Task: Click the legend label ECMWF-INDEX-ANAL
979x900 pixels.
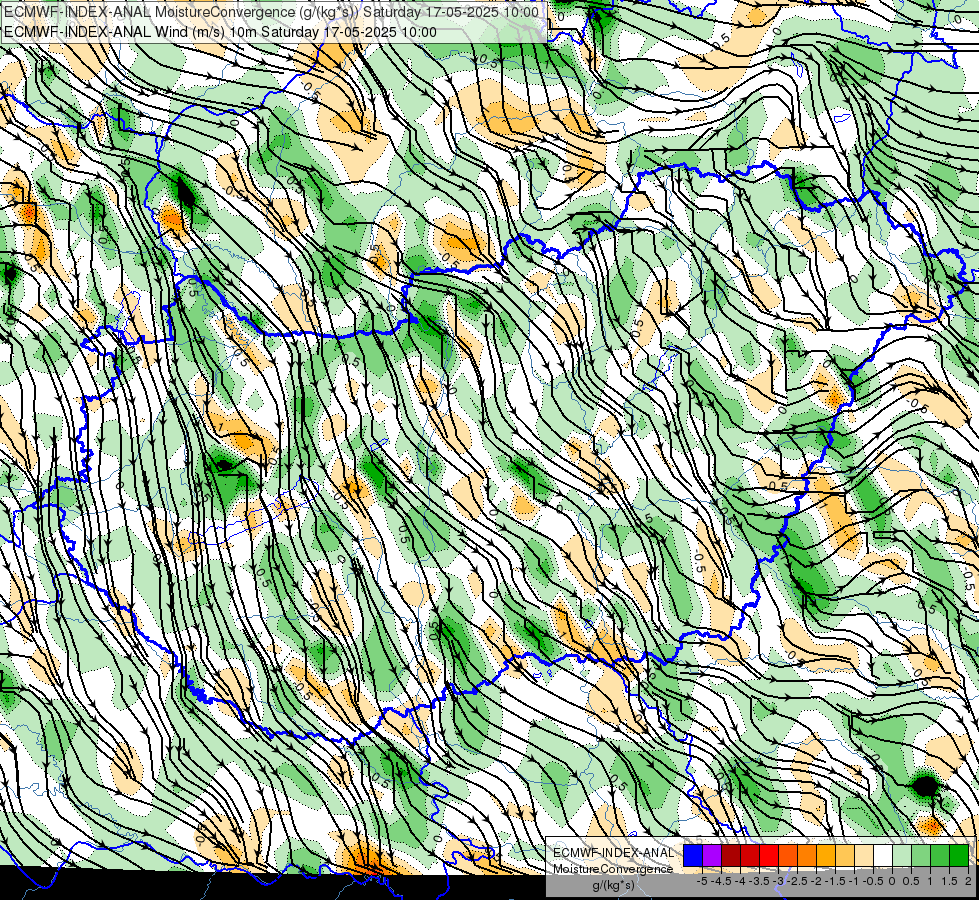Action: coord(613,853)
